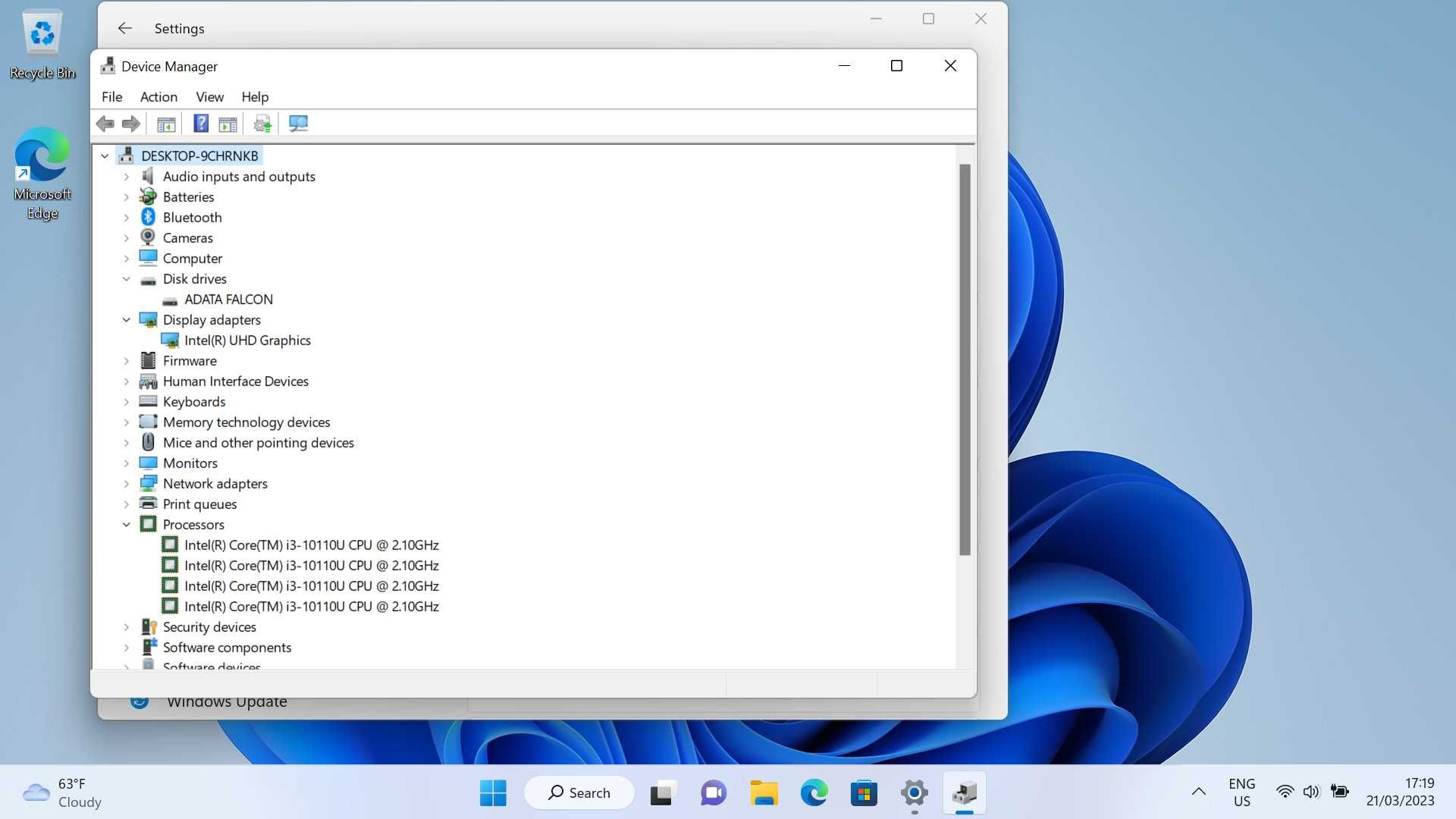The image size is (1456, 819).
Task: Select ADATA FALCON disk drive entry
Action: coord(229,298)
